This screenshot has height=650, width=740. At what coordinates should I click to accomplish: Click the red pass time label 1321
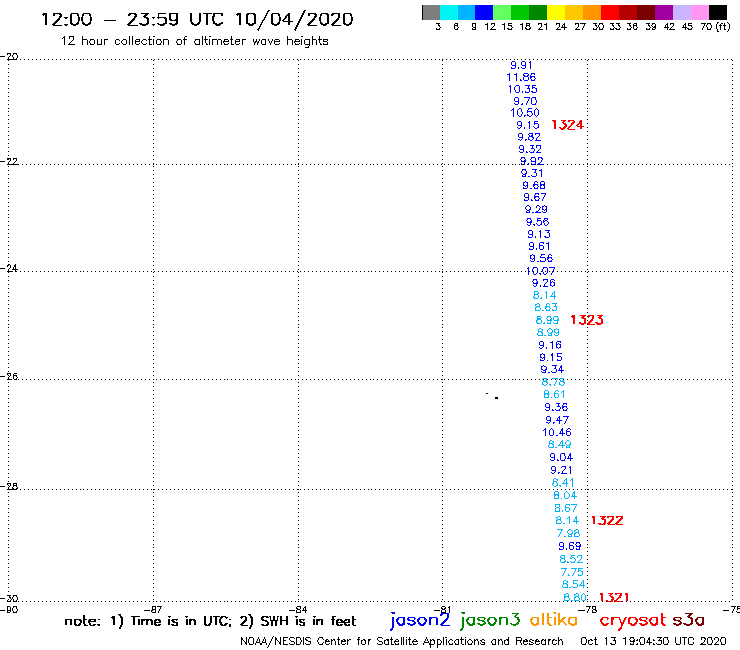[x=614, y=598]
